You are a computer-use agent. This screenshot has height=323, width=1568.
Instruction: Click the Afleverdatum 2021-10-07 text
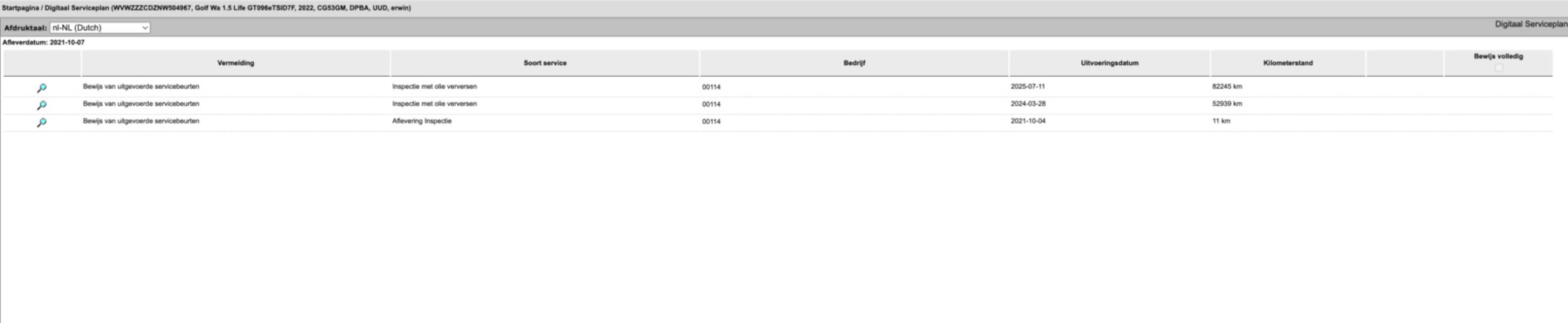[x=43, y=43]
